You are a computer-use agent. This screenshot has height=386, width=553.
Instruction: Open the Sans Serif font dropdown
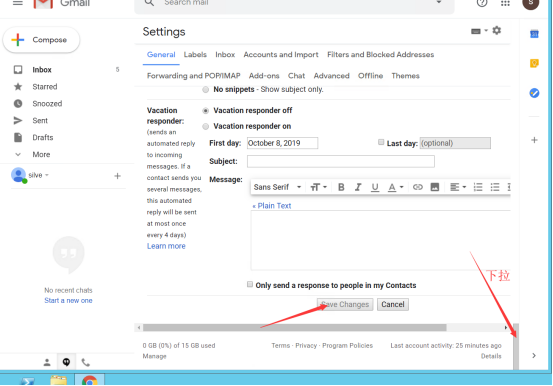(x=277, y=187)
